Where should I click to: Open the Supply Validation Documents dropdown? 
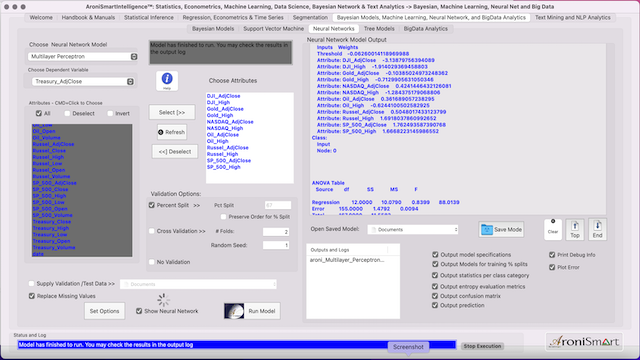[x=198, y=284]
